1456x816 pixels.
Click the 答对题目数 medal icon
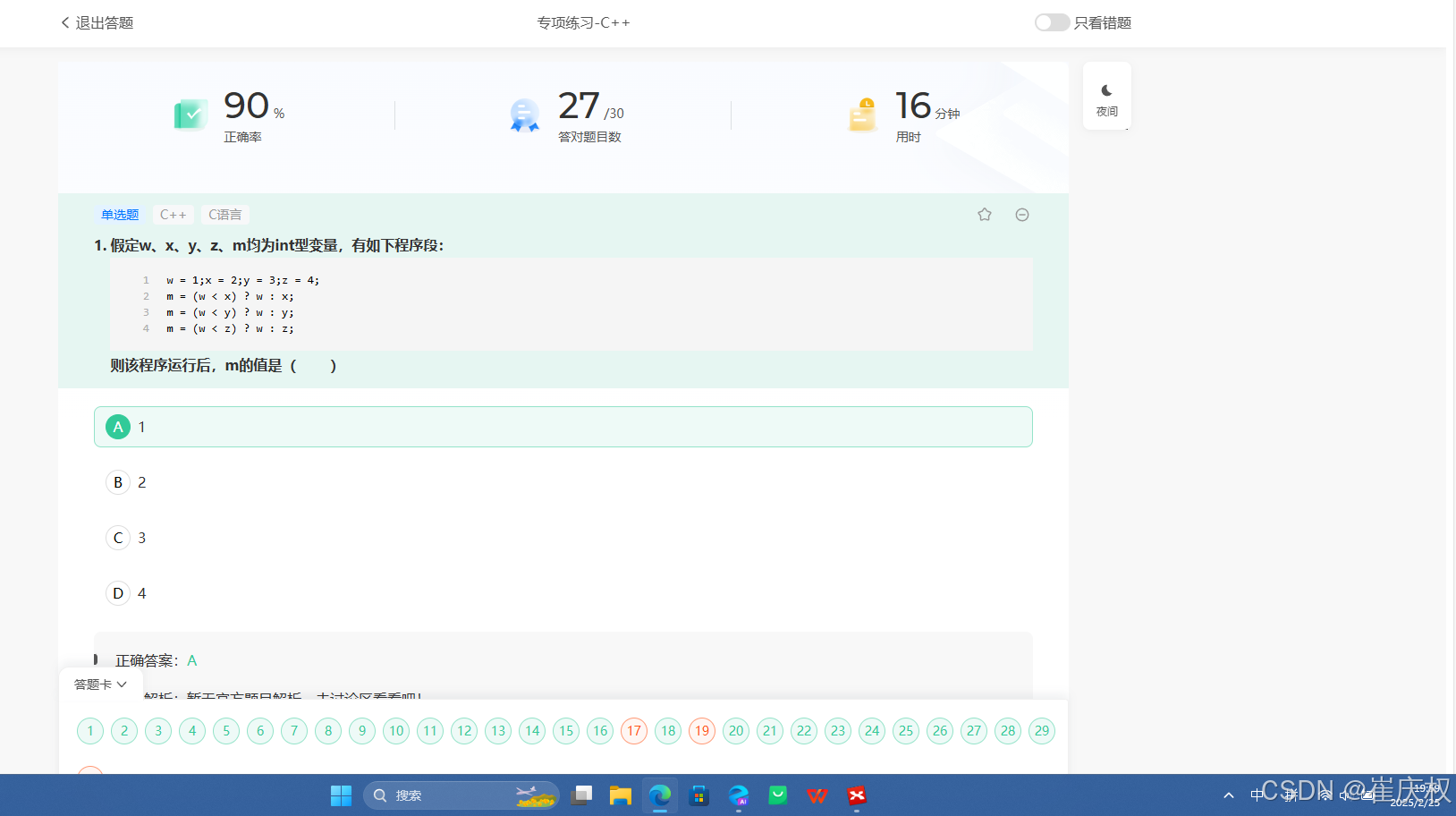click(525, 115)
